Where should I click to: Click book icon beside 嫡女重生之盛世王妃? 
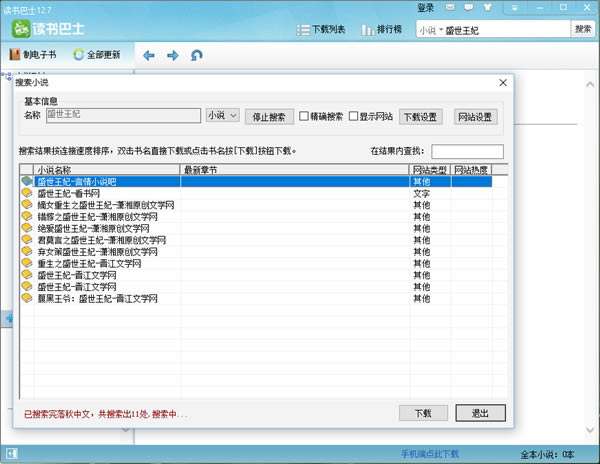pos(27,204)
